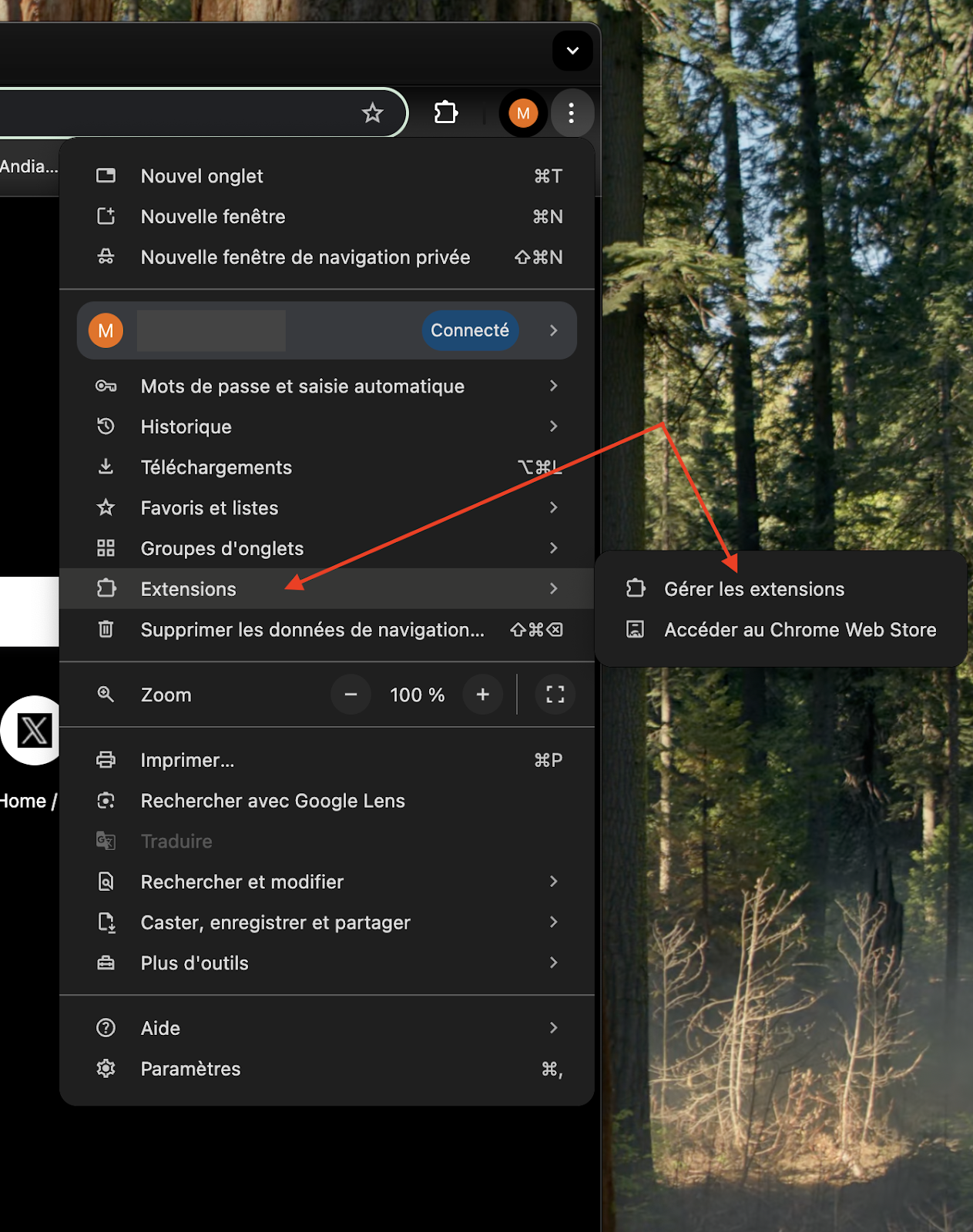This screenshot has width=973, height=1232.
Task: Expand the profile row chevron
Action: tap(553, 330)
